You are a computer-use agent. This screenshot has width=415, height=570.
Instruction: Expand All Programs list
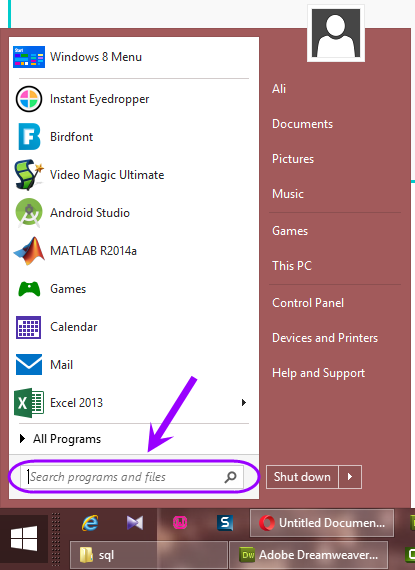(60, 439)
